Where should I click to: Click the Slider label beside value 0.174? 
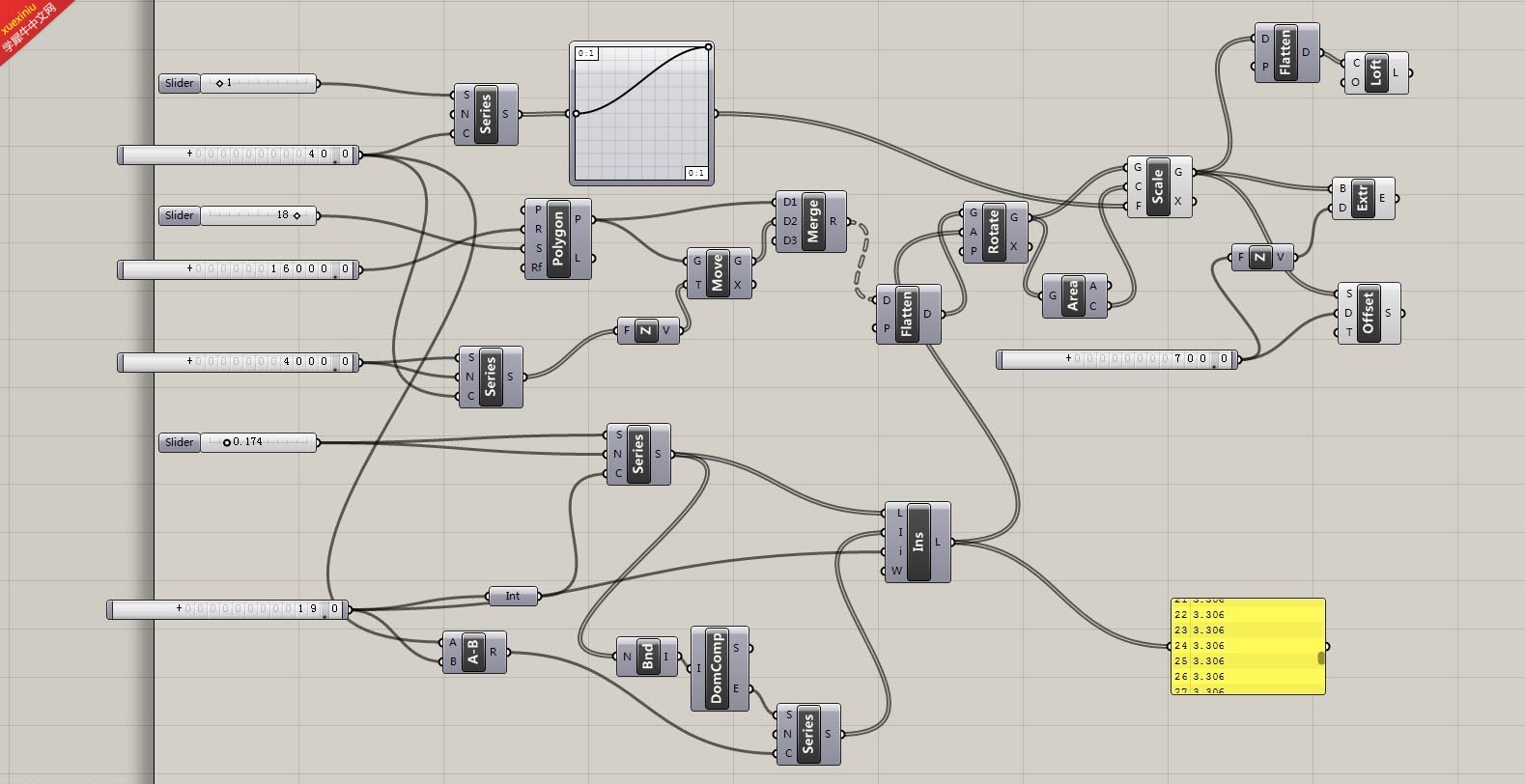pos(180,442)
